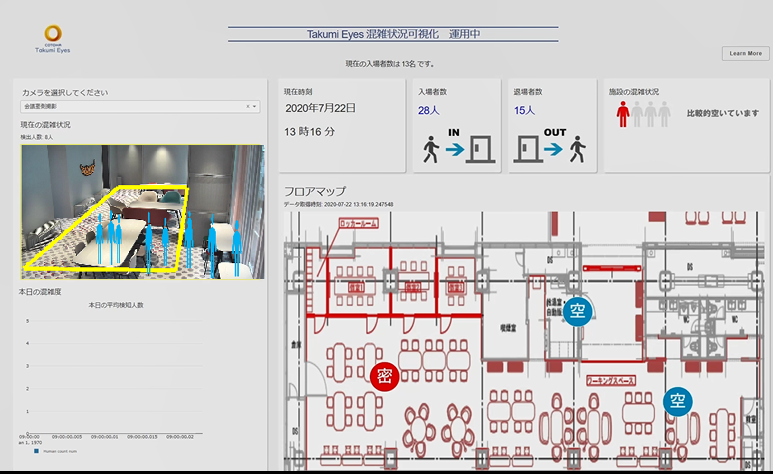Click the red person congestion level icon
The width and height of the screenshot is (773, 474).
(x=623, y=114)
